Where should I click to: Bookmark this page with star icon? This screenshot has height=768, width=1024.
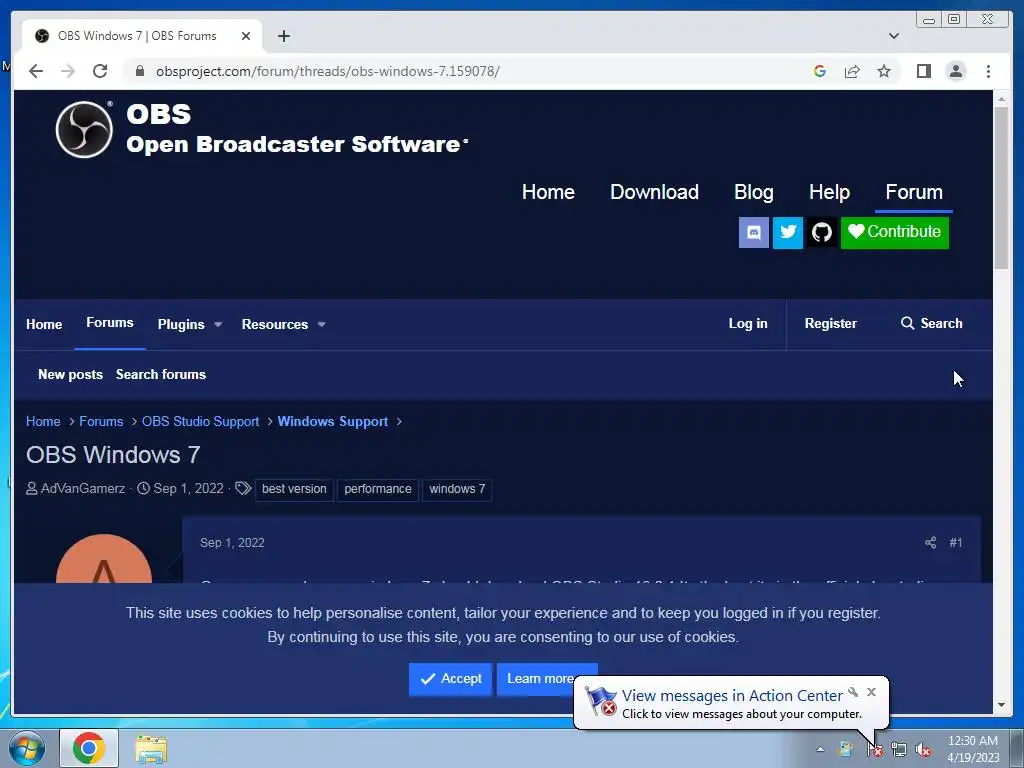tap(884, 71)
